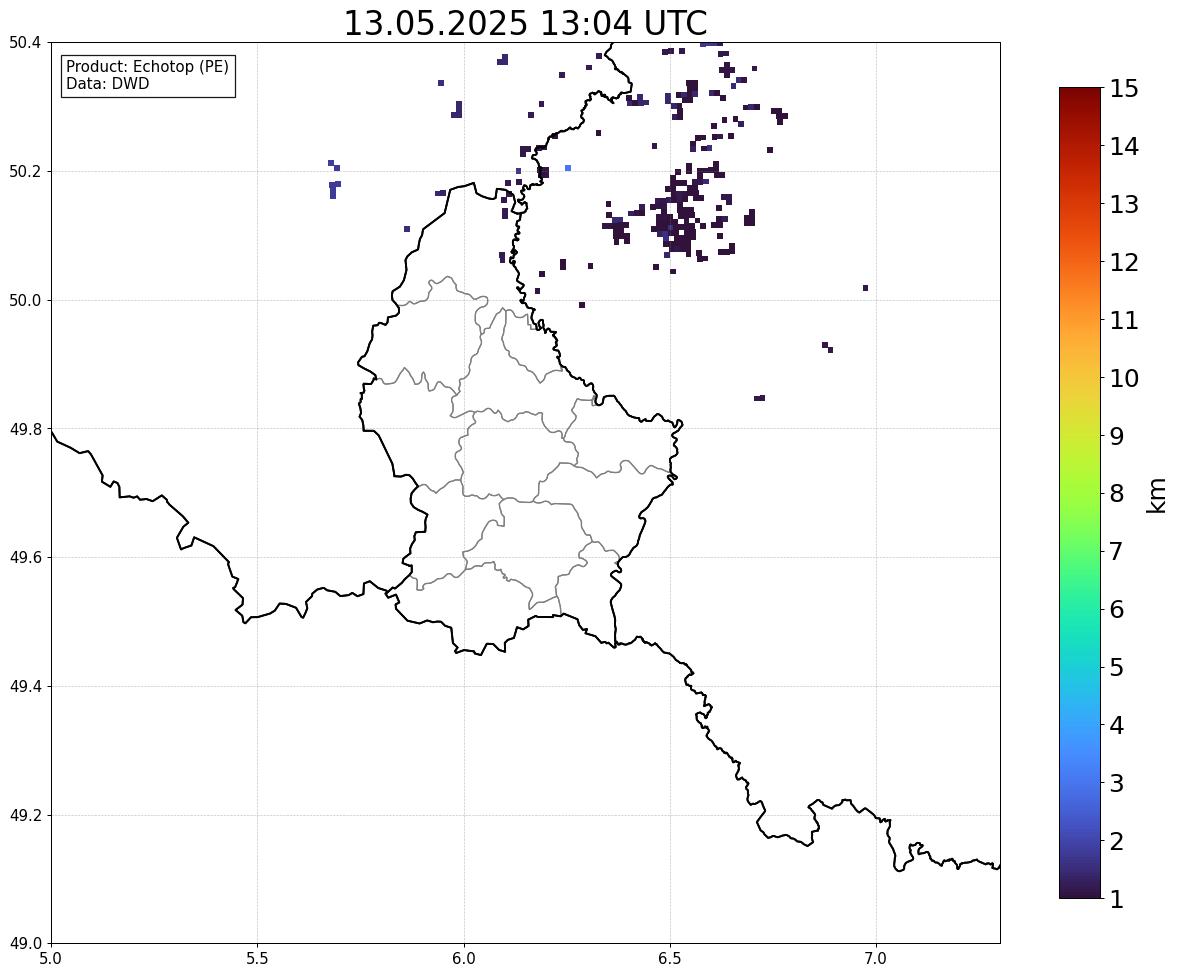This screenshot has width=1178, height=976.
Task: Click color bar tick label 12
Action: click(x=1124, y=262)
